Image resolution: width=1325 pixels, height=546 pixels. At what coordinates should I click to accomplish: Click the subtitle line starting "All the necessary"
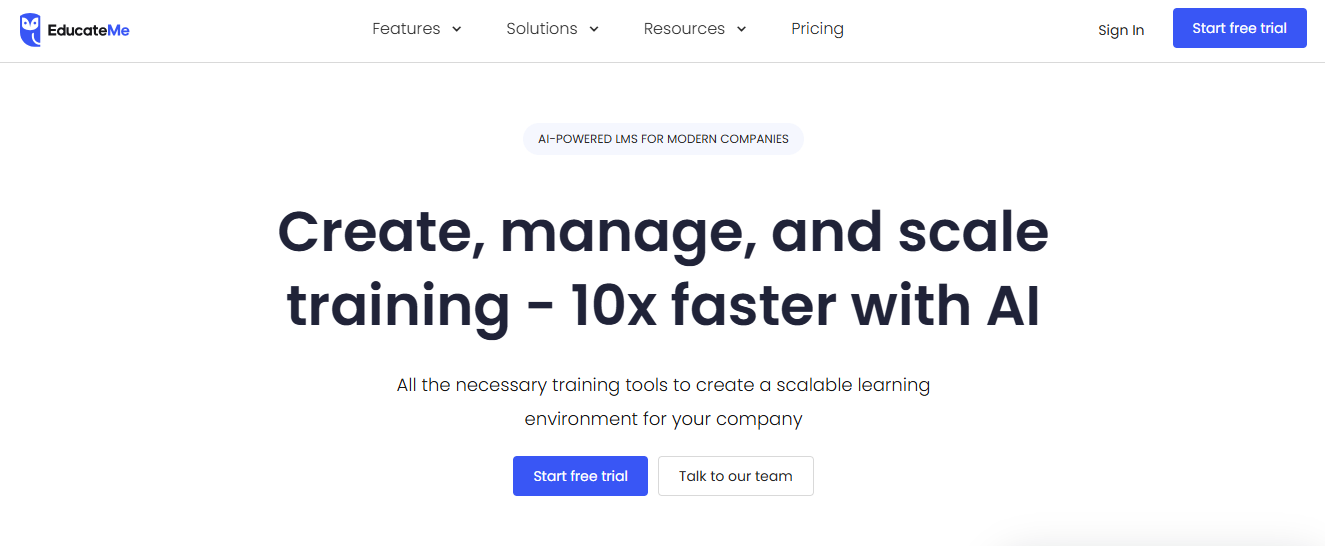[x=662, y=385]
